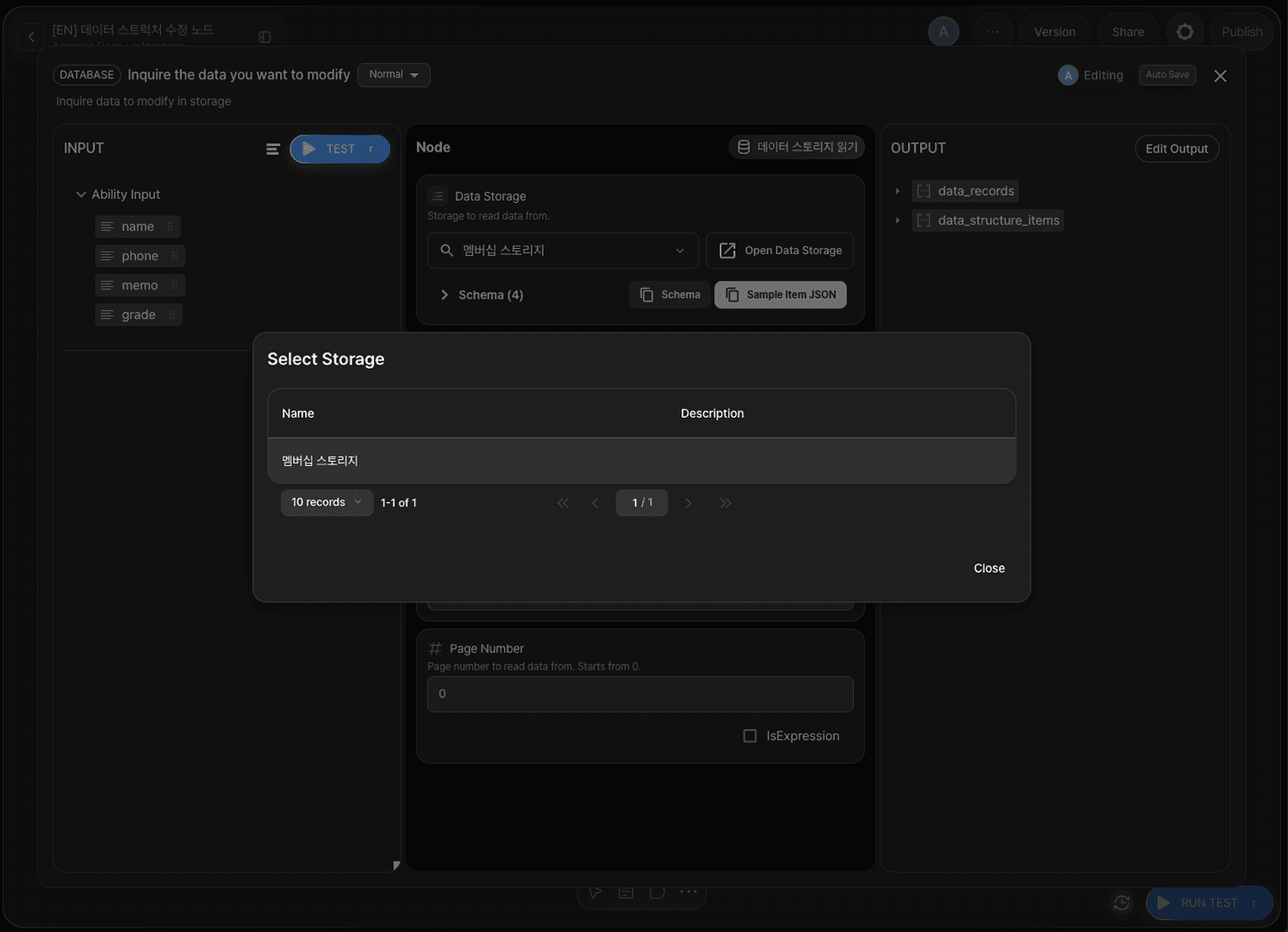Click the Data Storage list icon
The width and height of the screenshot is (1288, 932).
(438, 196)
